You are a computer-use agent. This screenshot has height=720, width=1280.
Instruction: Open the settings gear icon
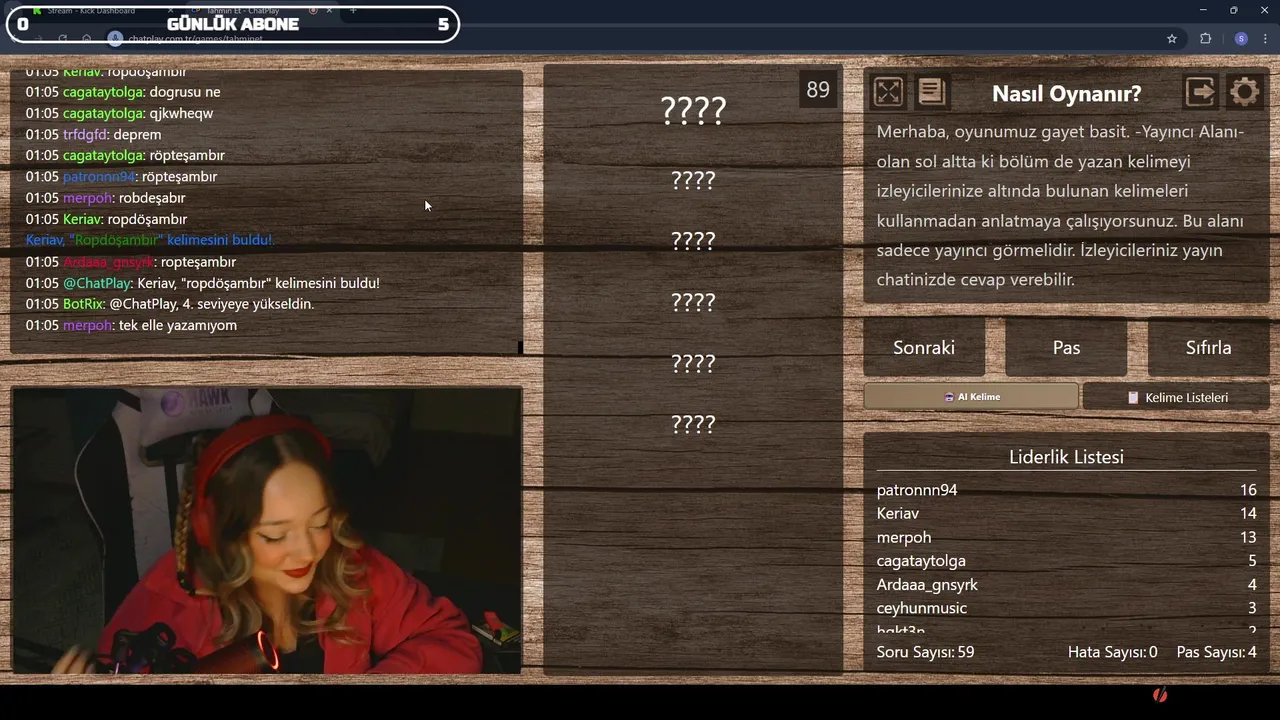click(x=1244, y=92)
